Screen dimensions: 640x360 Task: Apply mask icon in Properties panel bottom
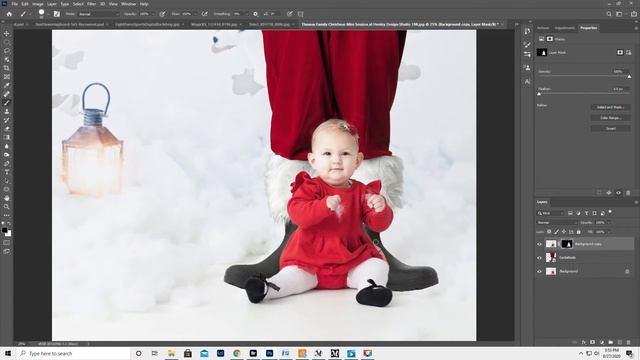coord(609,193)
